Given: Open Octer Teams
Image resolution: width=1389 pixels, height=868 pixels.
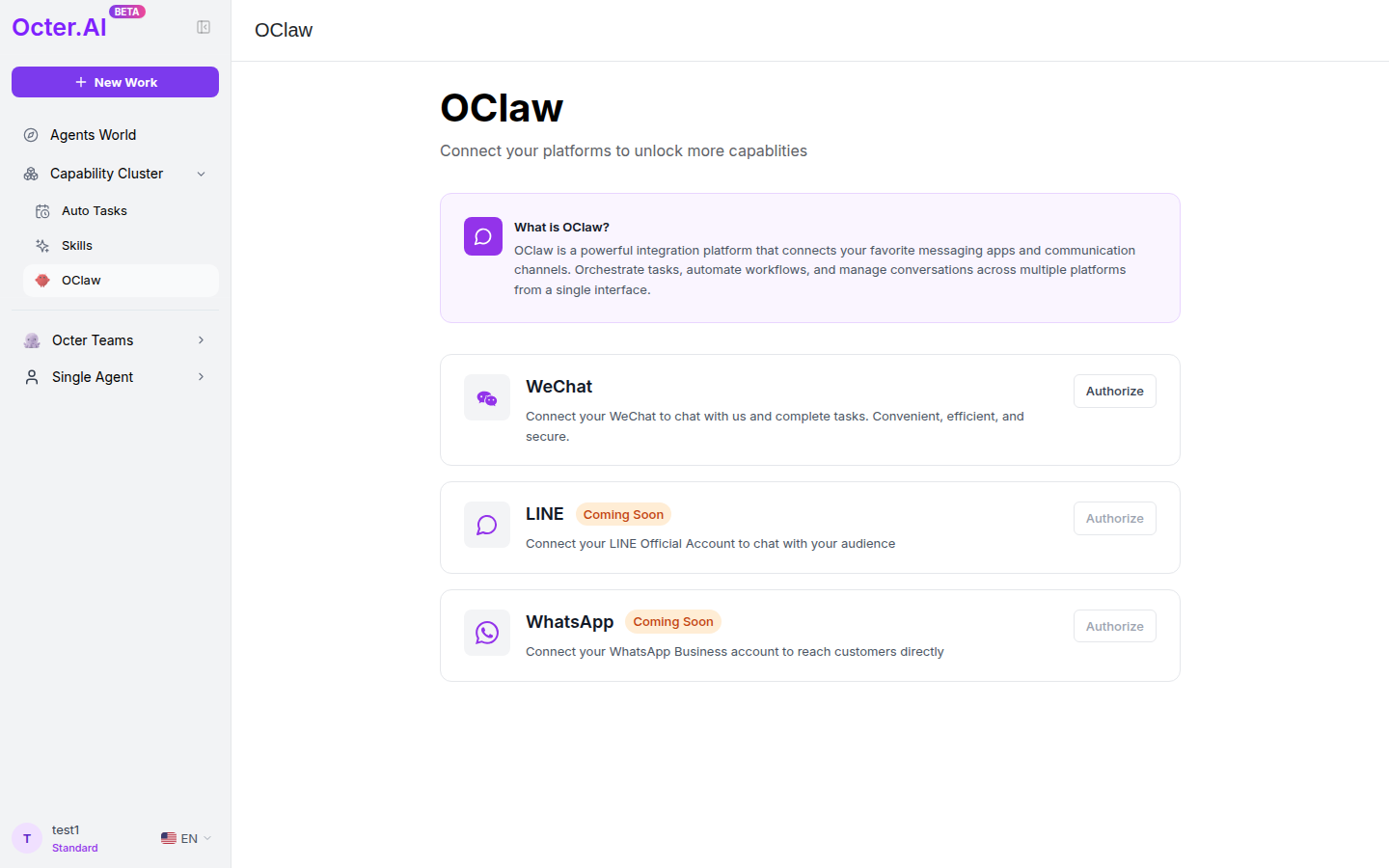Looking at the screenshot, I should (x=115, y=340).
